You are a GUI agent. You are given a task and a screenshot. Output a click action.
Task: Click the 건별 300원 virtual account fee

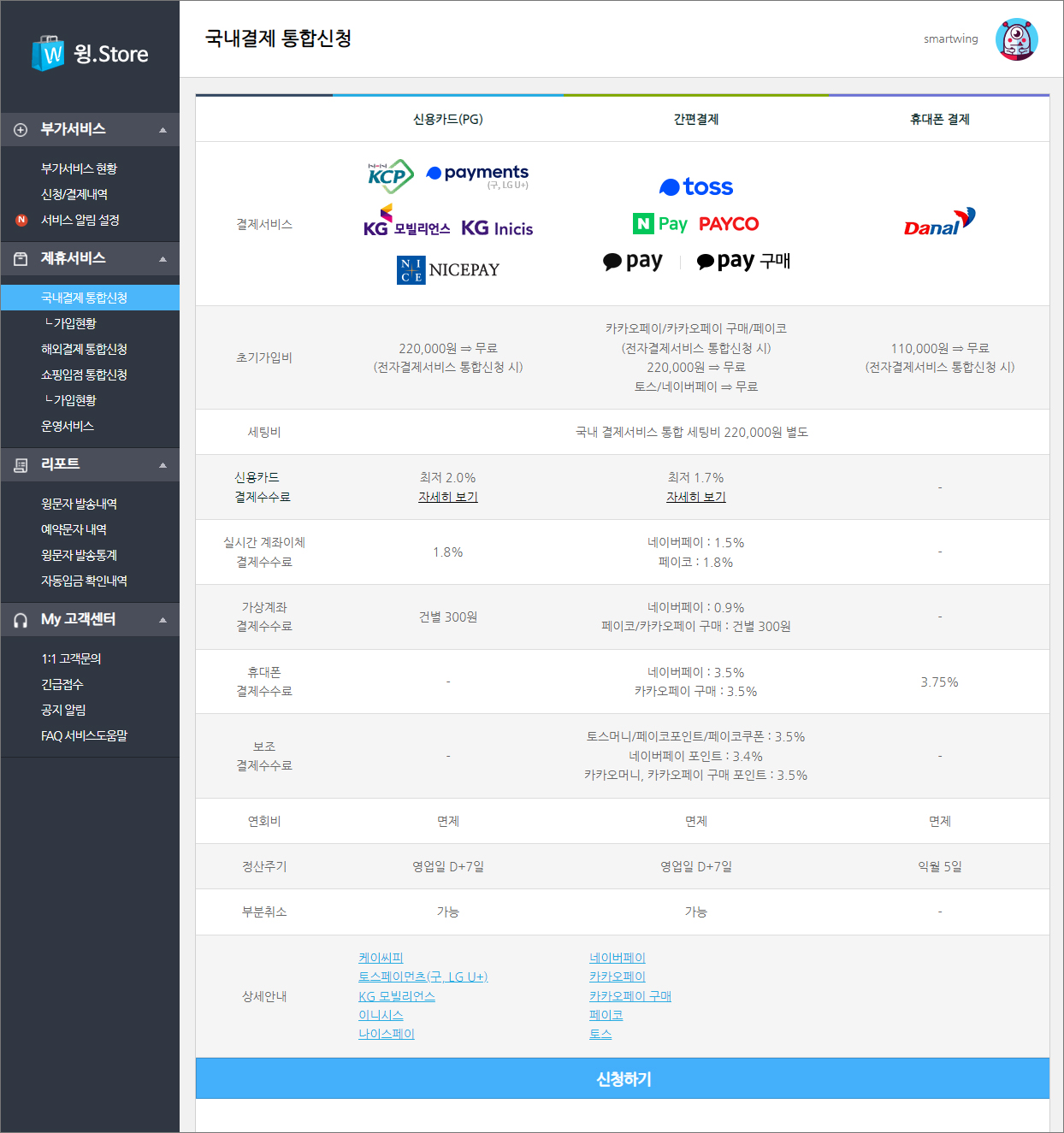[x=448, y=617]
